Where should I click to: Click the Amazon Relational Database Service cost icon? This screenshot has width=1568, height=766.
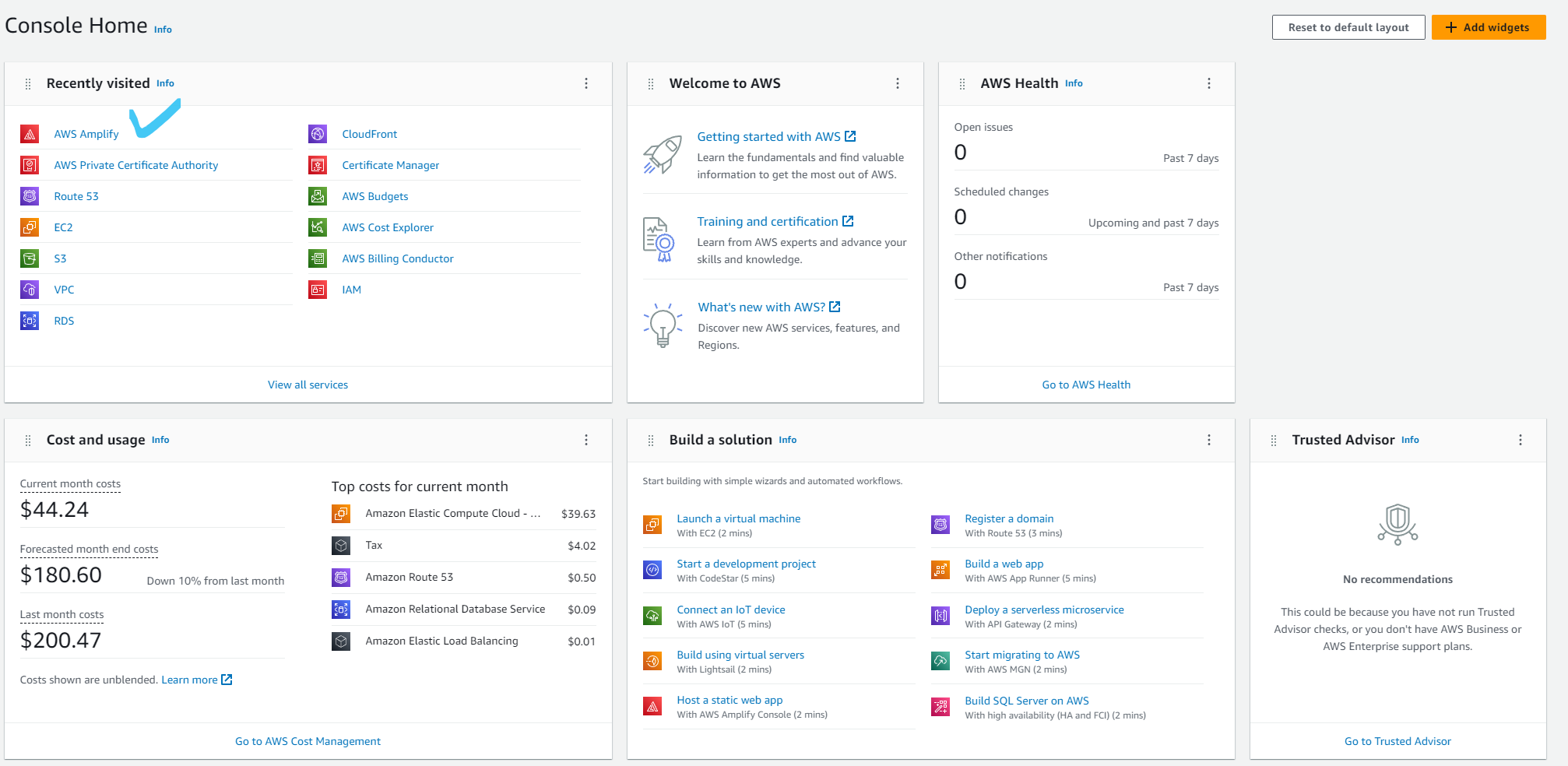point(341,610)
